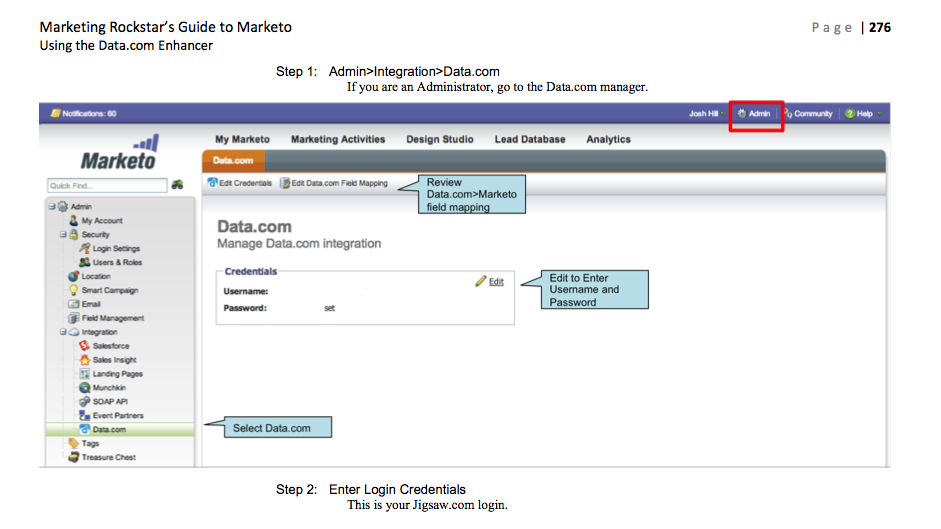Screen dimensions: 941x529
Task: Click the Field Mapping toolbar icon
Action: [x=285, y=183]
